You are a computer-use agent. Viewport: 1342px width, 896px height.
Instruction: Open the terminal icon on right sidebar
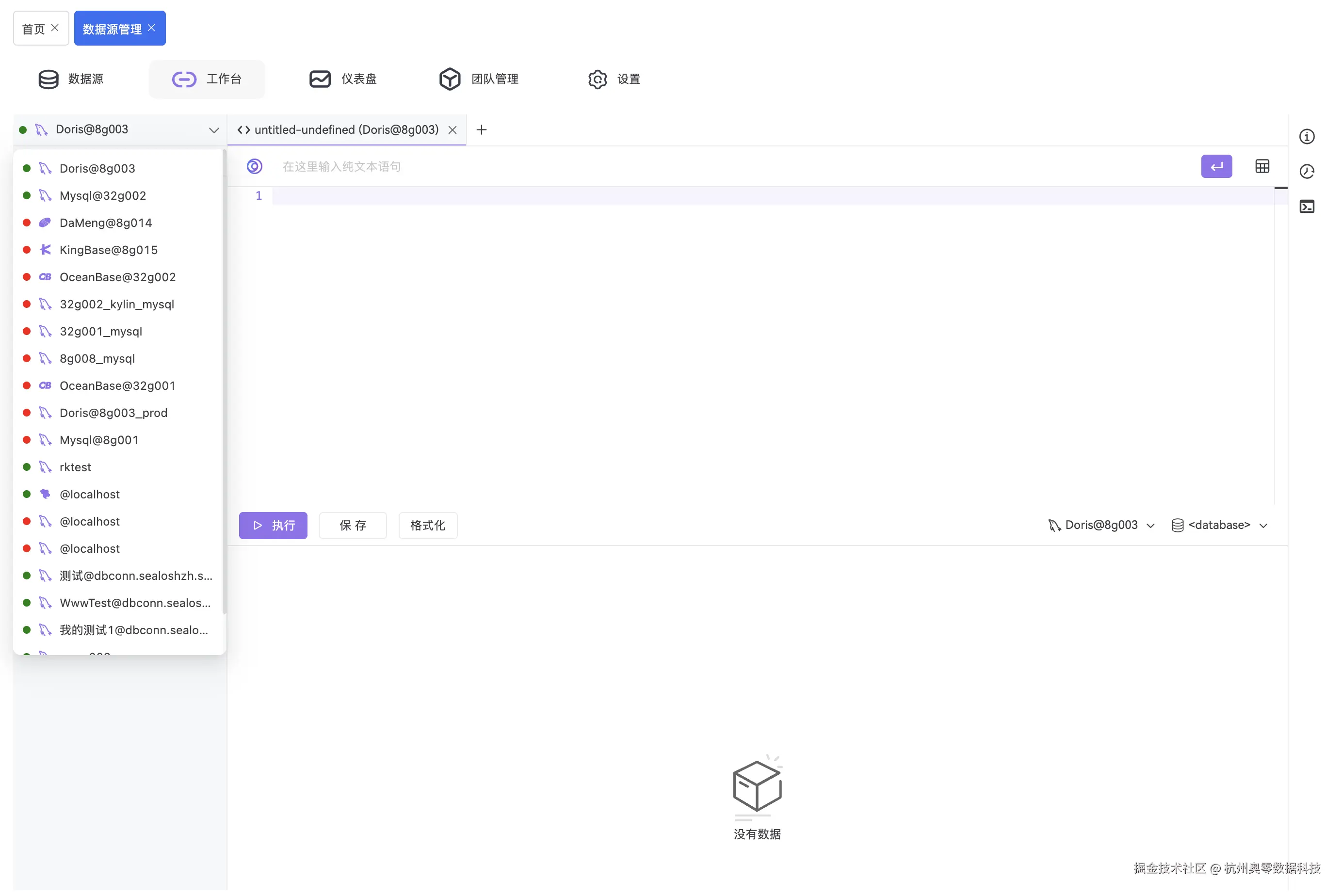click(1308, 206)
